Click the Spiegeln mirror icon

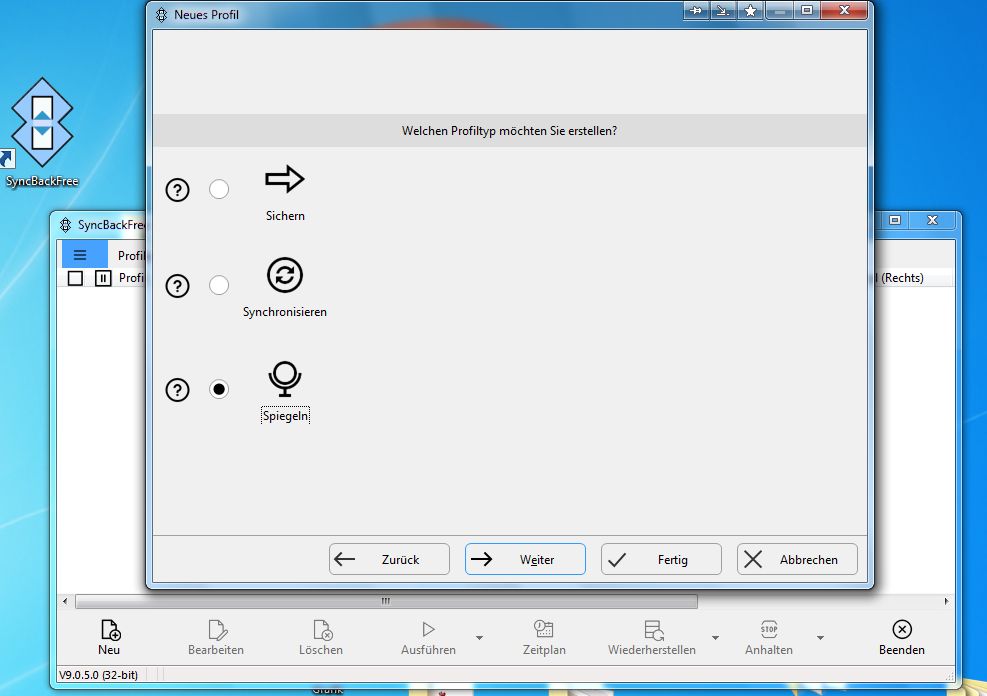(x=285, y=379)
